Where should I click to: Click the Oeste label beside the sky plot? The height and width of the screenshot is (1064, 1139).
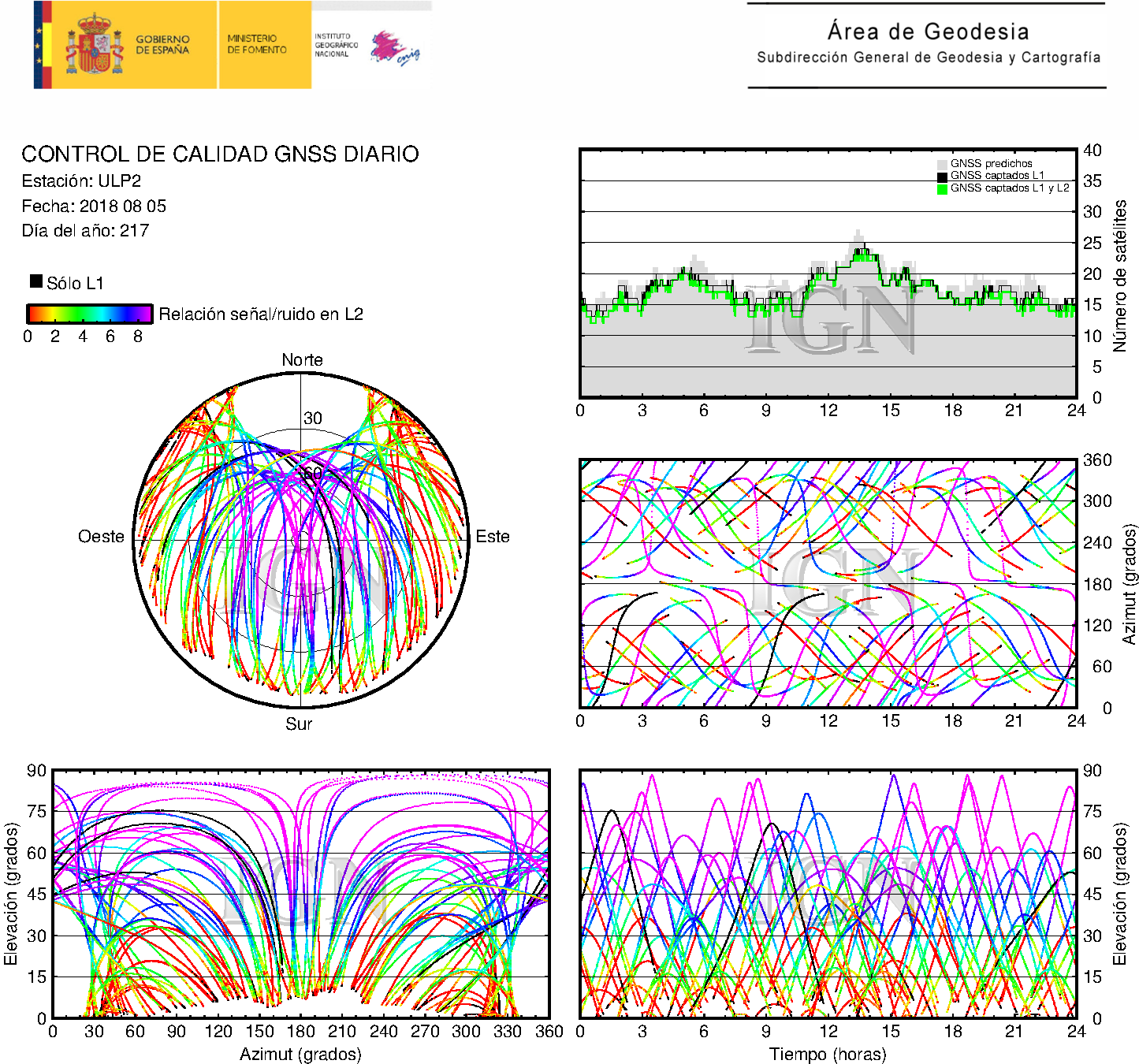pyautogui.click(x=101, y=537)
